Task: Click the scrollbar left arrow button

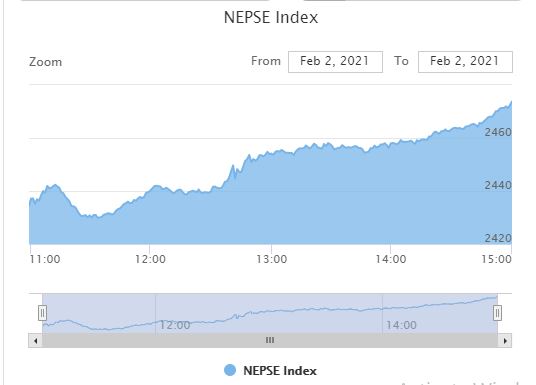Action: click(35, 341)
